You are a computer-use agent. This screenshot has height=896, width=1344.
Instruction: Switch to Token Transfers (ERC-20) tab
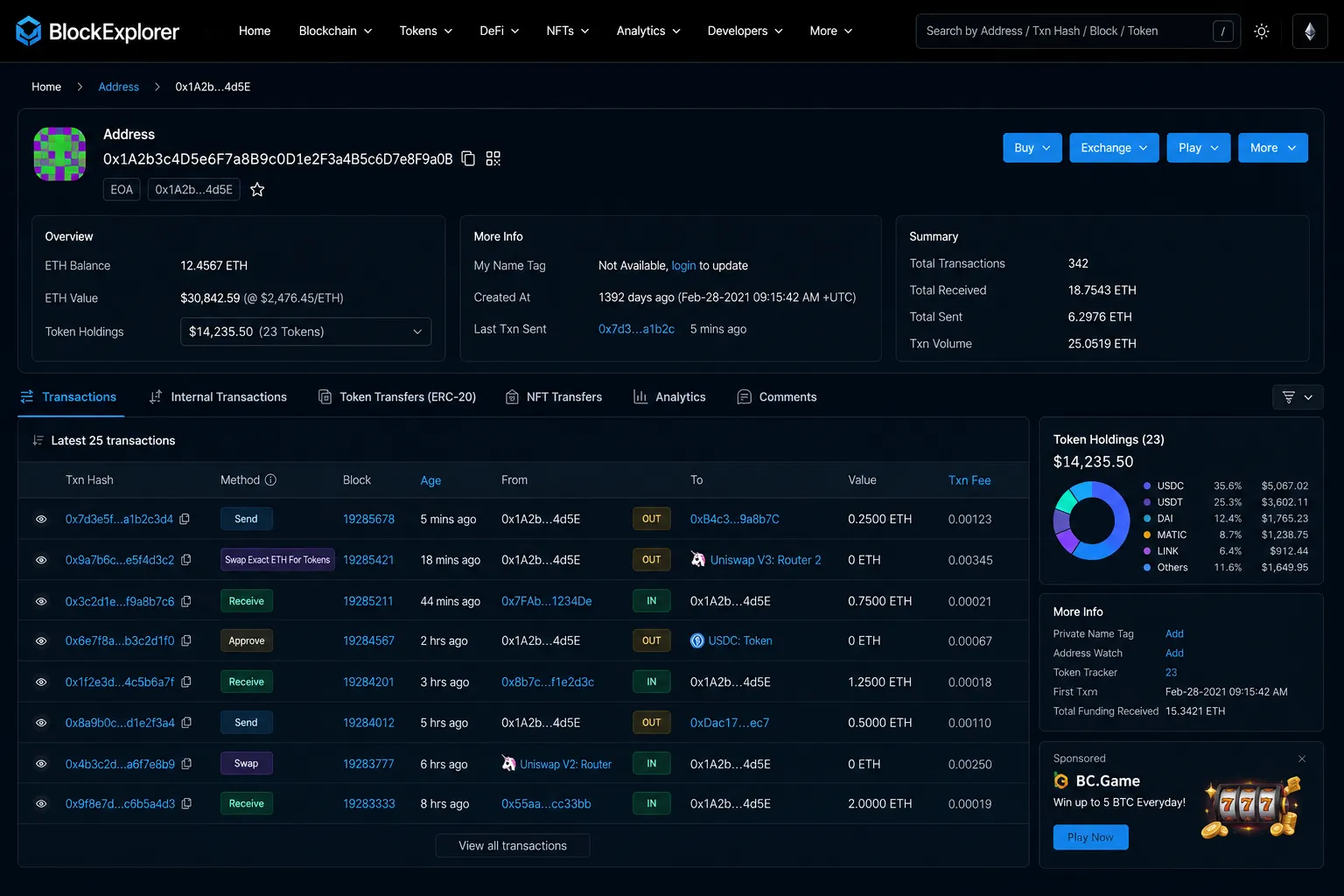point(397,396)
